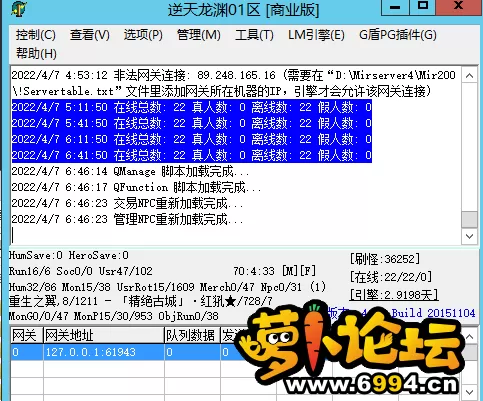Open the 工具(T) menu
Viewport: 483px width, 401px height.
click(x=254, y=35)
